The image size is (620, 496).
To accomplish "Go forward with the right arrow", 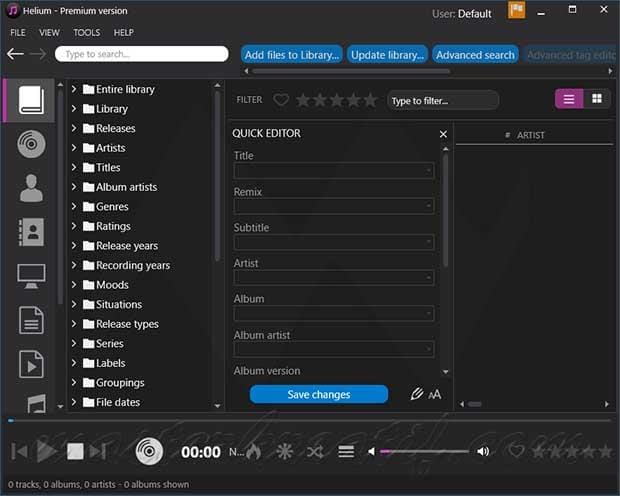I will pos(38,54).
